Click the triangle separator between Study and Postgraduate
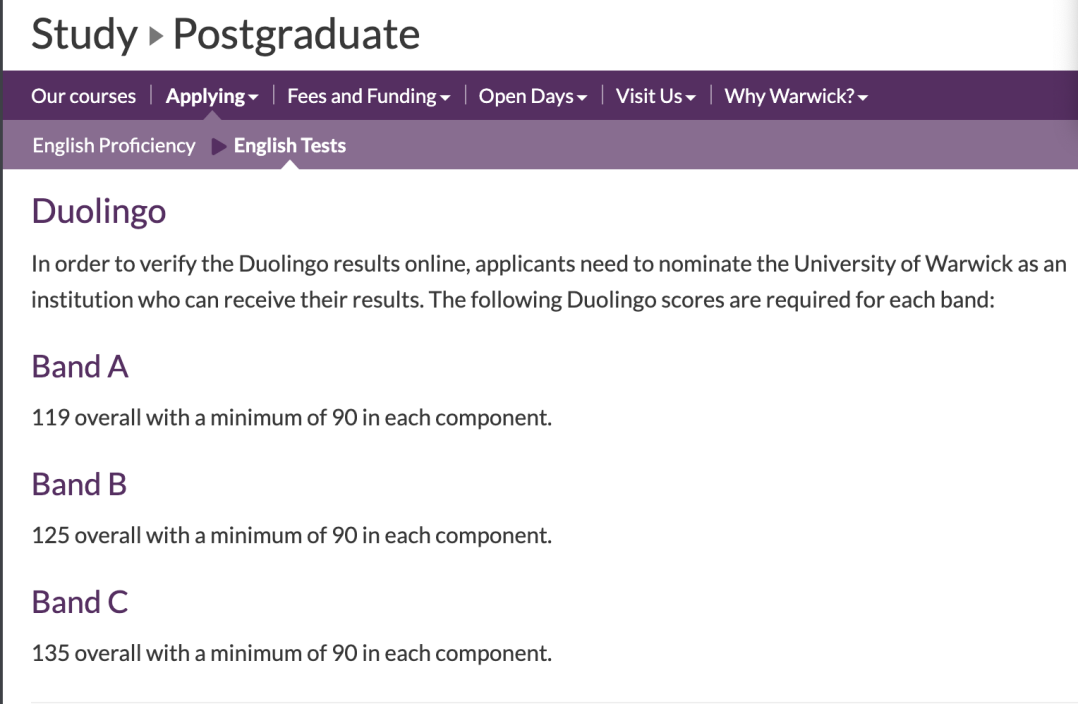The image size is (1078, 704). (156, 36)
